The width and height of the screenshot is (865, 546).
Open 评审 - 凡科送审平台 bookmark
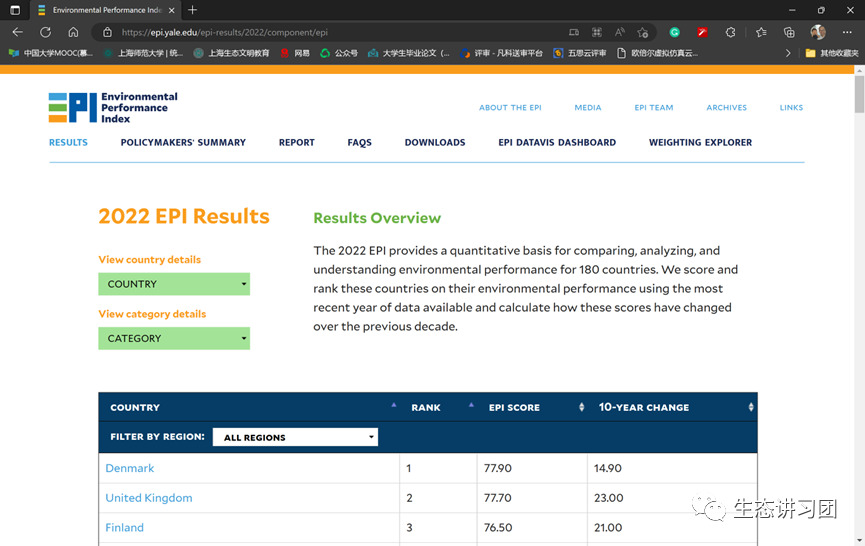coord(501,53)
